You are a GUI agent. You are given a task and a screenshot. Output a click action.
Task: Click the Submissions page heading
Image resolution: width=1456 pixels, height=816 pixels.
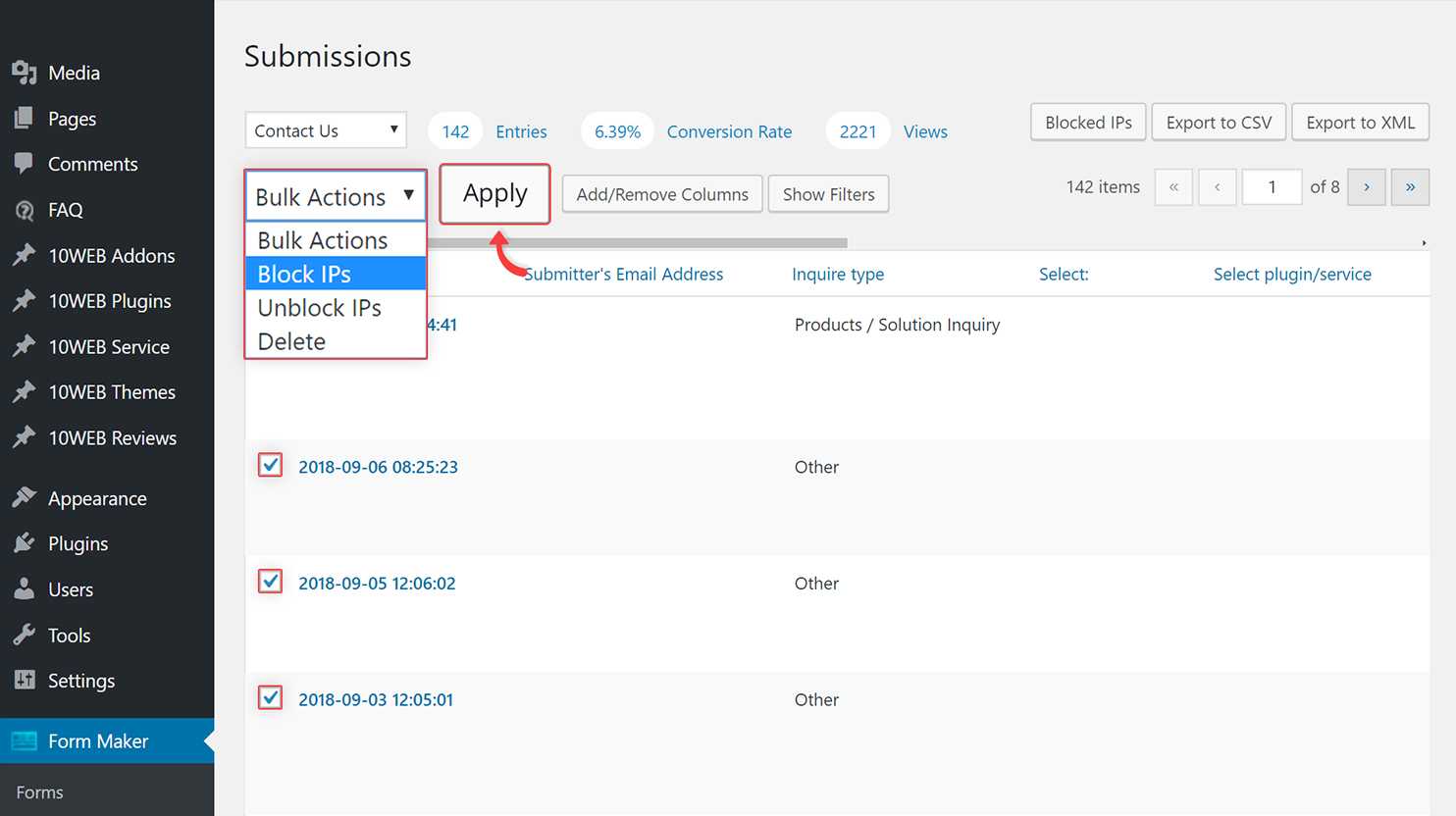[328, 56]
